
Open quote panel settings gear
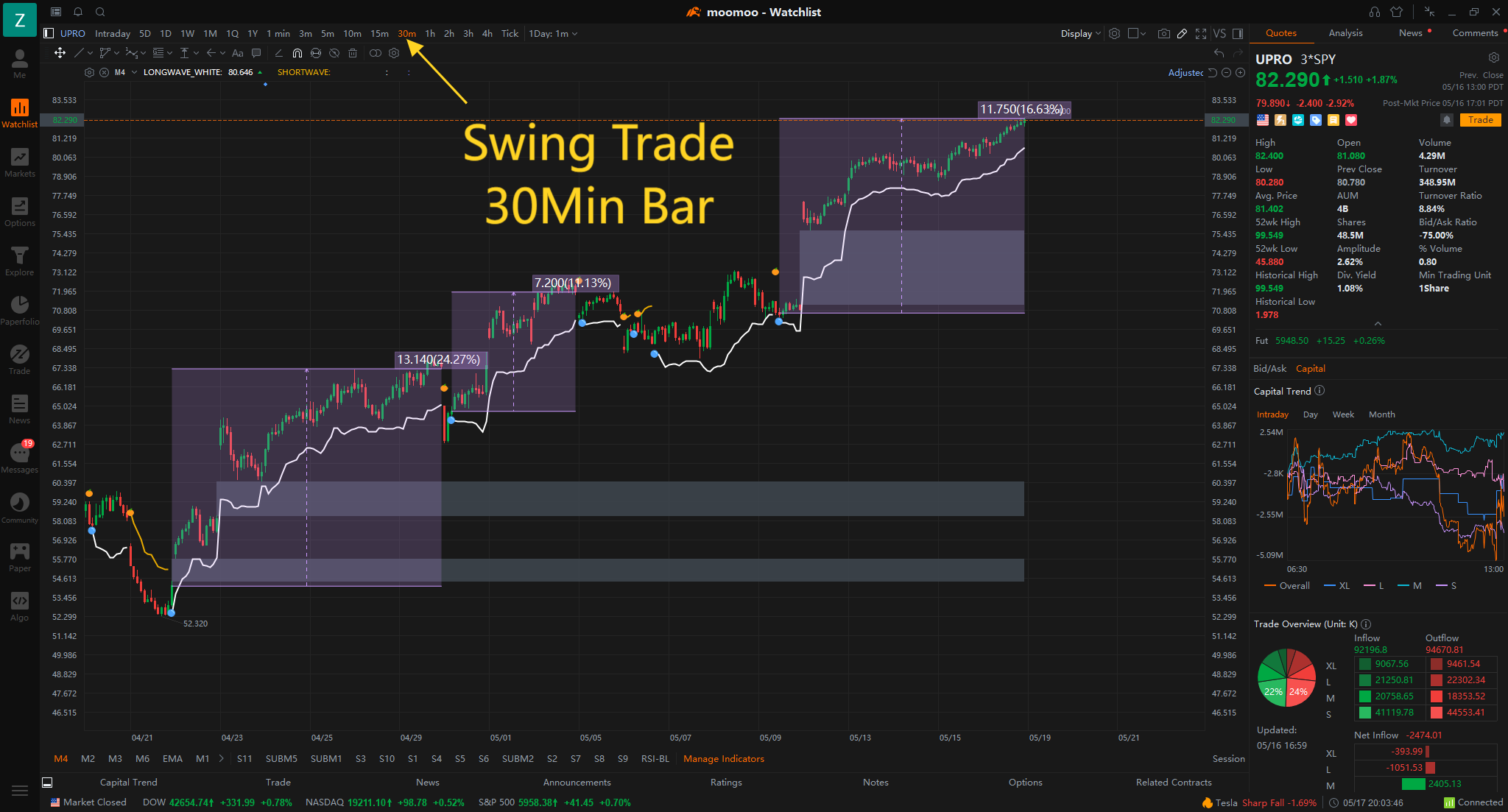pyautogui.click(x=1493, y=57)
